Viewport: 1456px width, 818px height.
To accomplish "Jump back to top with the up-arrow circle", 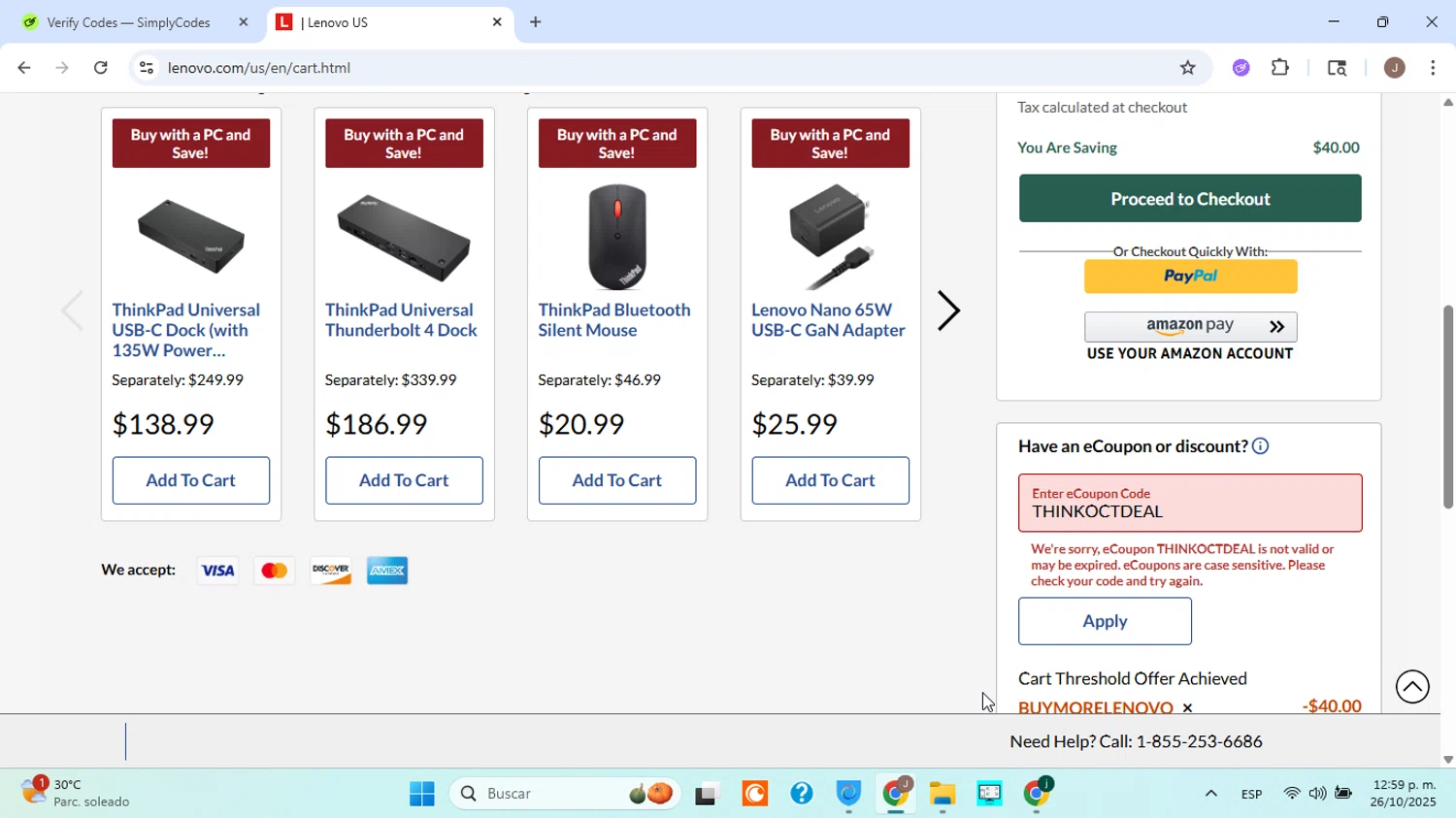I will [x=1412, y=687].
